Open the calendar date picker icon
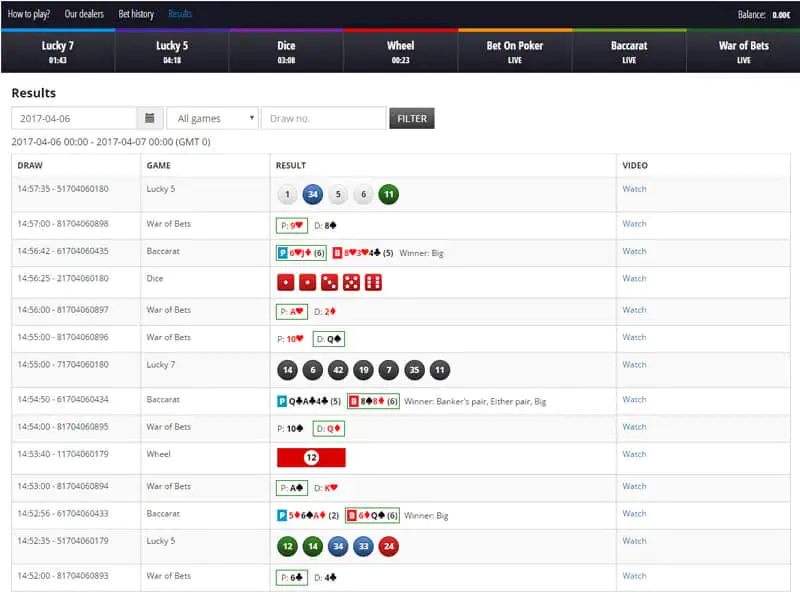 pyautogui.click(x=149, y=118)
